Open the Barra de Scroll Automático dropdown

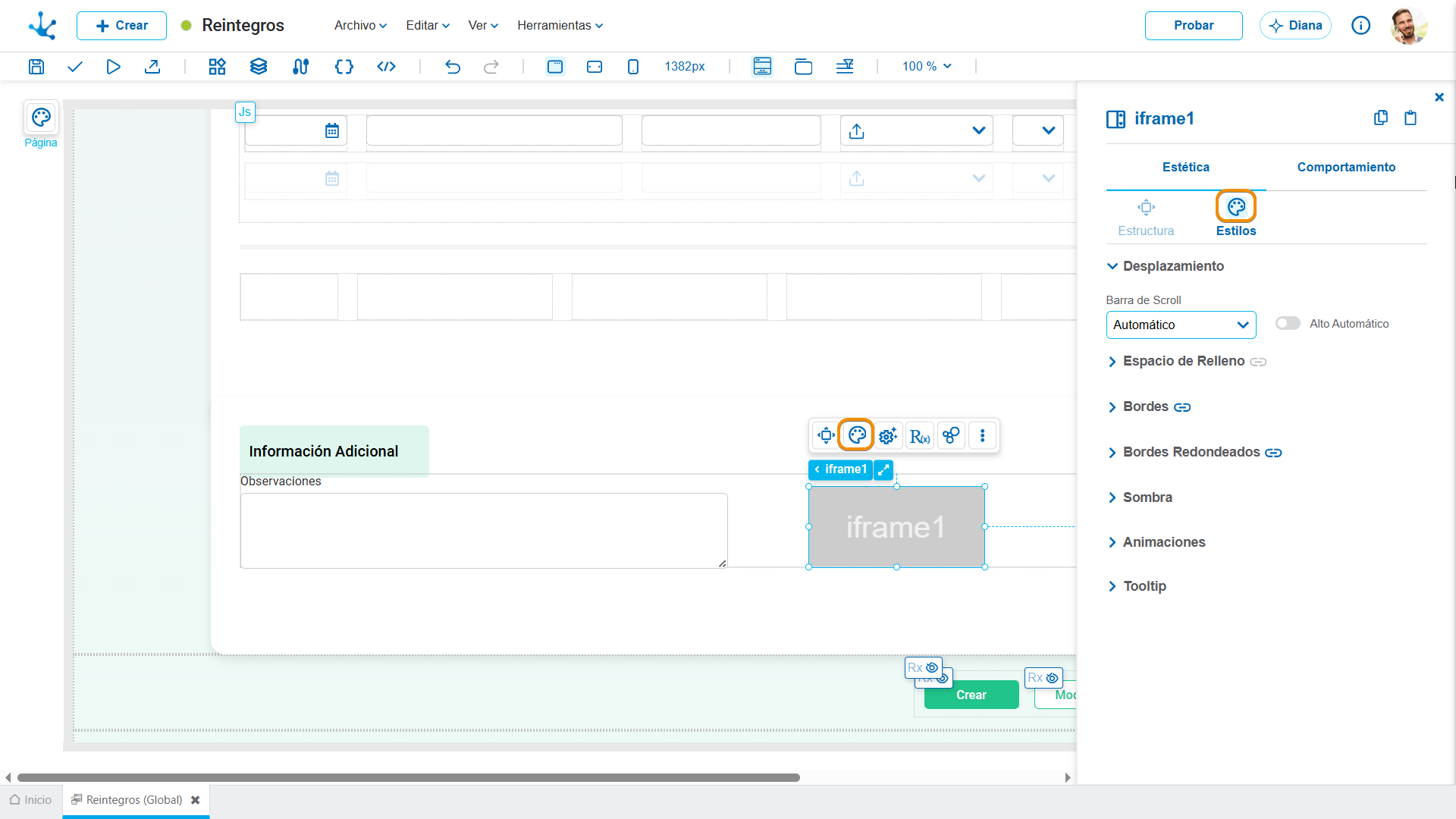(x=1181, y=325)
